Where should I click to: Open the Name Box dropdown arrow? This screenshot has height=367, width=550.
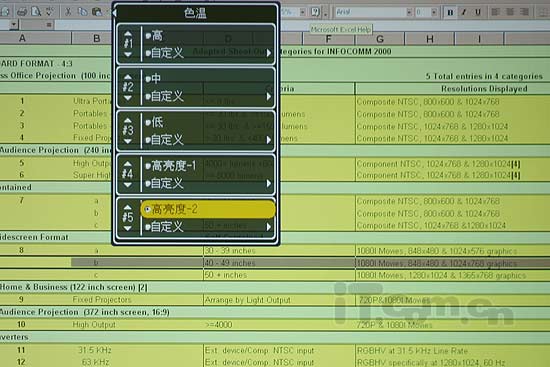click(14, 25)
